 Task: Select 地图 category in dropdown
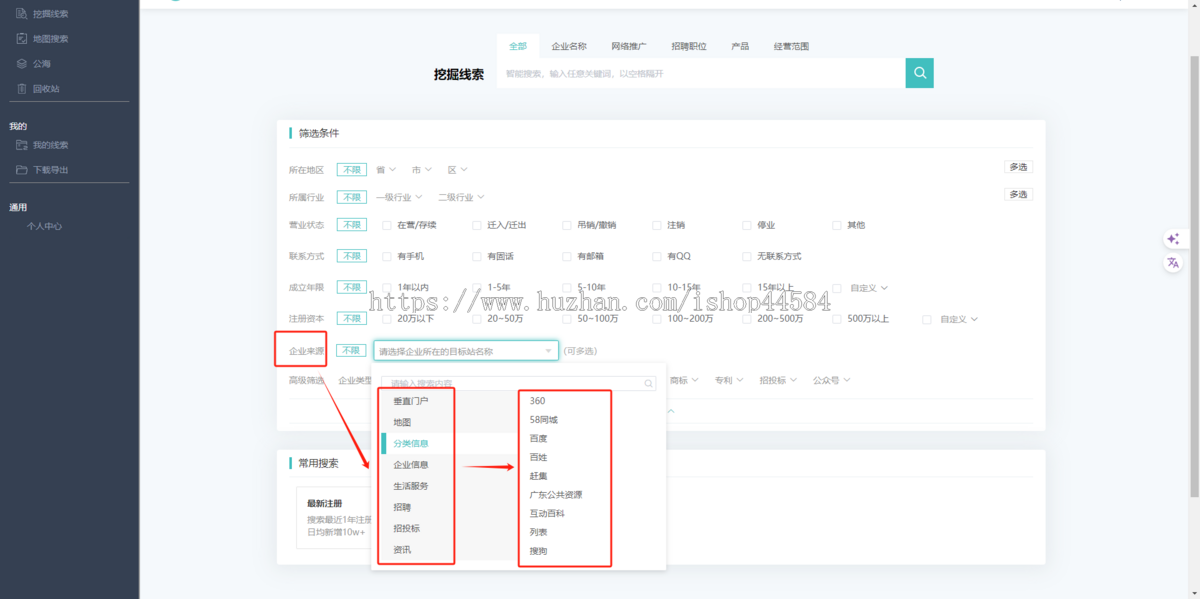tap(402, 423)
